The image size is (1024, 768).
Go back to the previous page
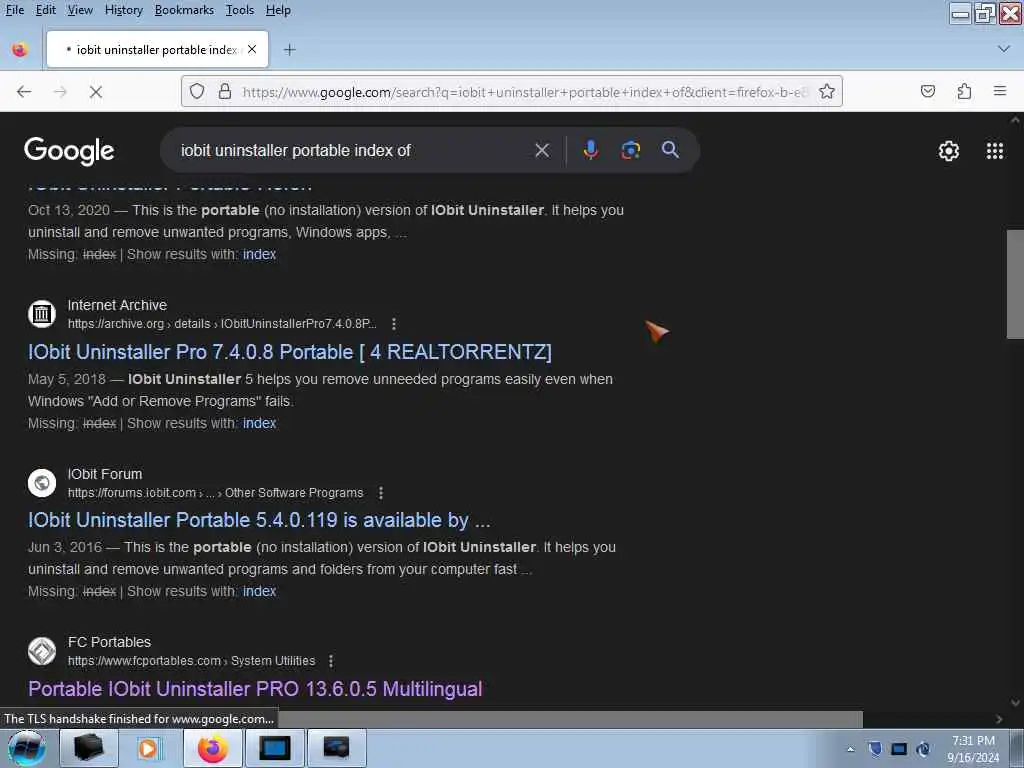(24, 92)
